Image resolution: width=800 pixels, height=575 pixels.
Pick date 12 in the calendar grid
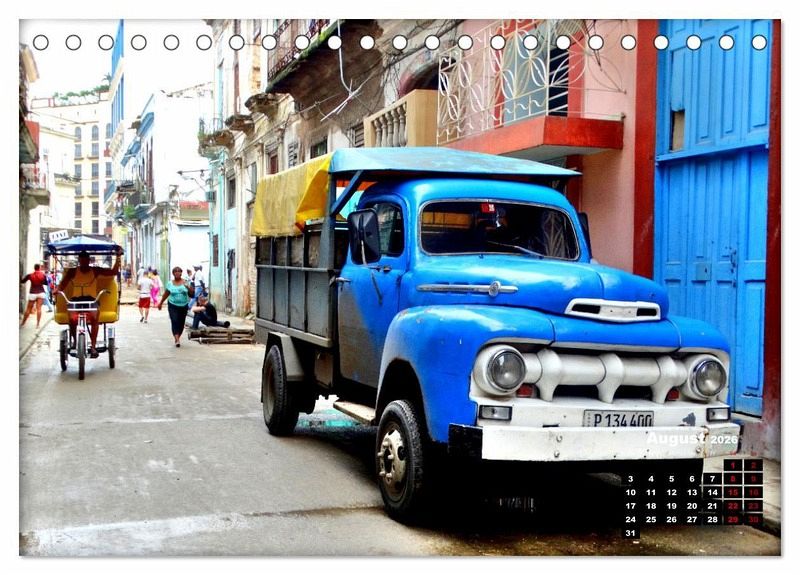[x=671, y=492]
